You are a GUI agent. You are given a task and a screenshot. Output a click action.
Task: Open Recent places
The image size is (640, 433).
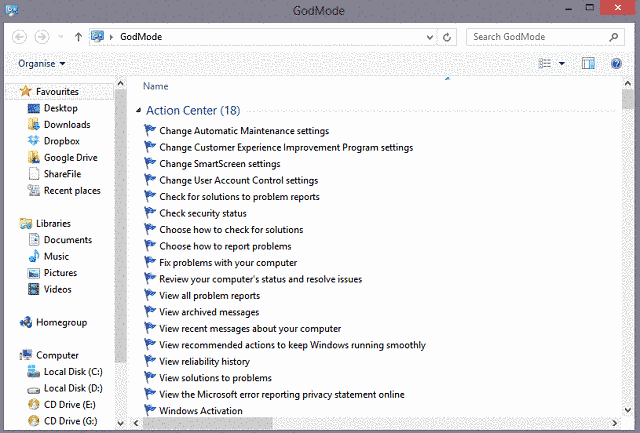click(x=72, y=191)
